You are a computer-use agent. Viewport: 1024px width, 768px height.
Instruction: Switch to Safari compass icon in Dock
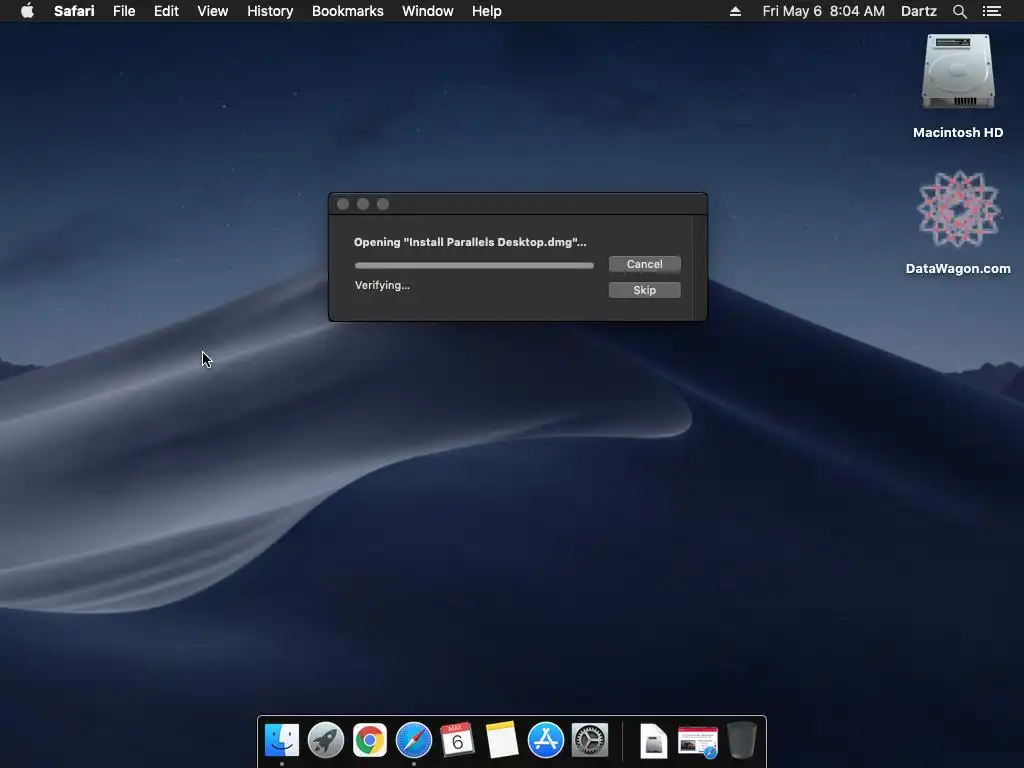tap(414, 740)
